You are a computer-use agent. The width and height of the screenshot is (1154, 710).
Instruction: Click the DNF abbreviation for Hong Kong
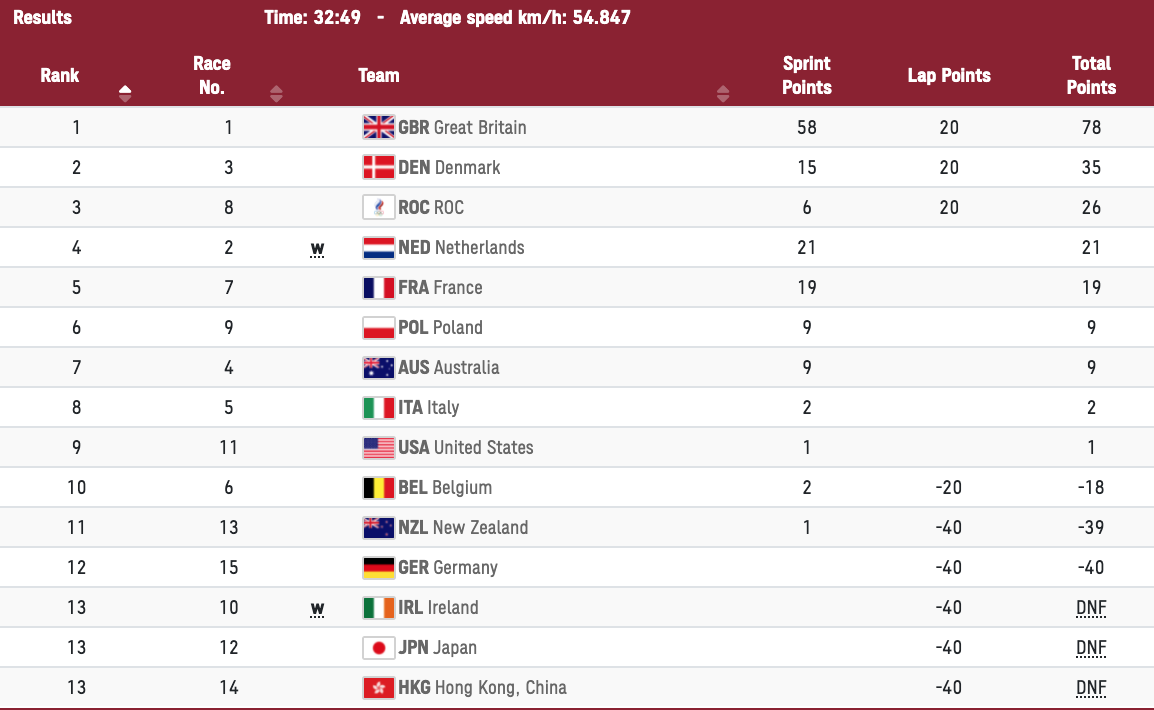[1091, 688]
